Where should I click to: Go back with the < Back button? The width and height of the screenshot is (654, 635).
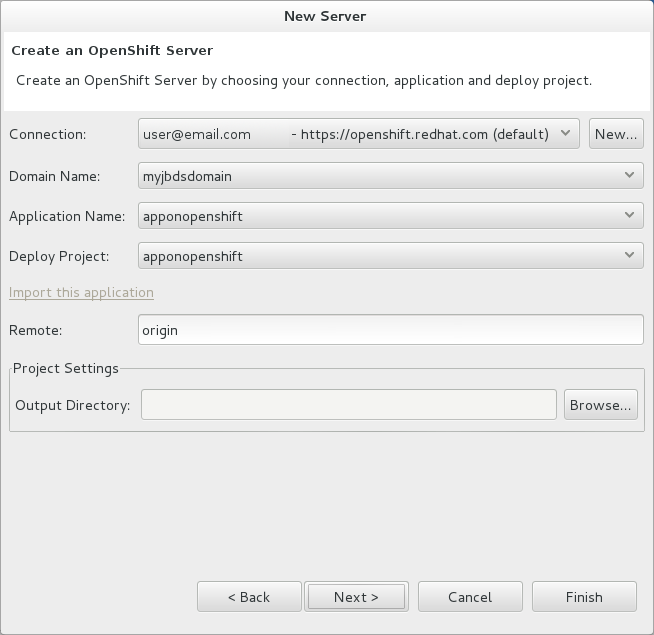pos(249,597)
